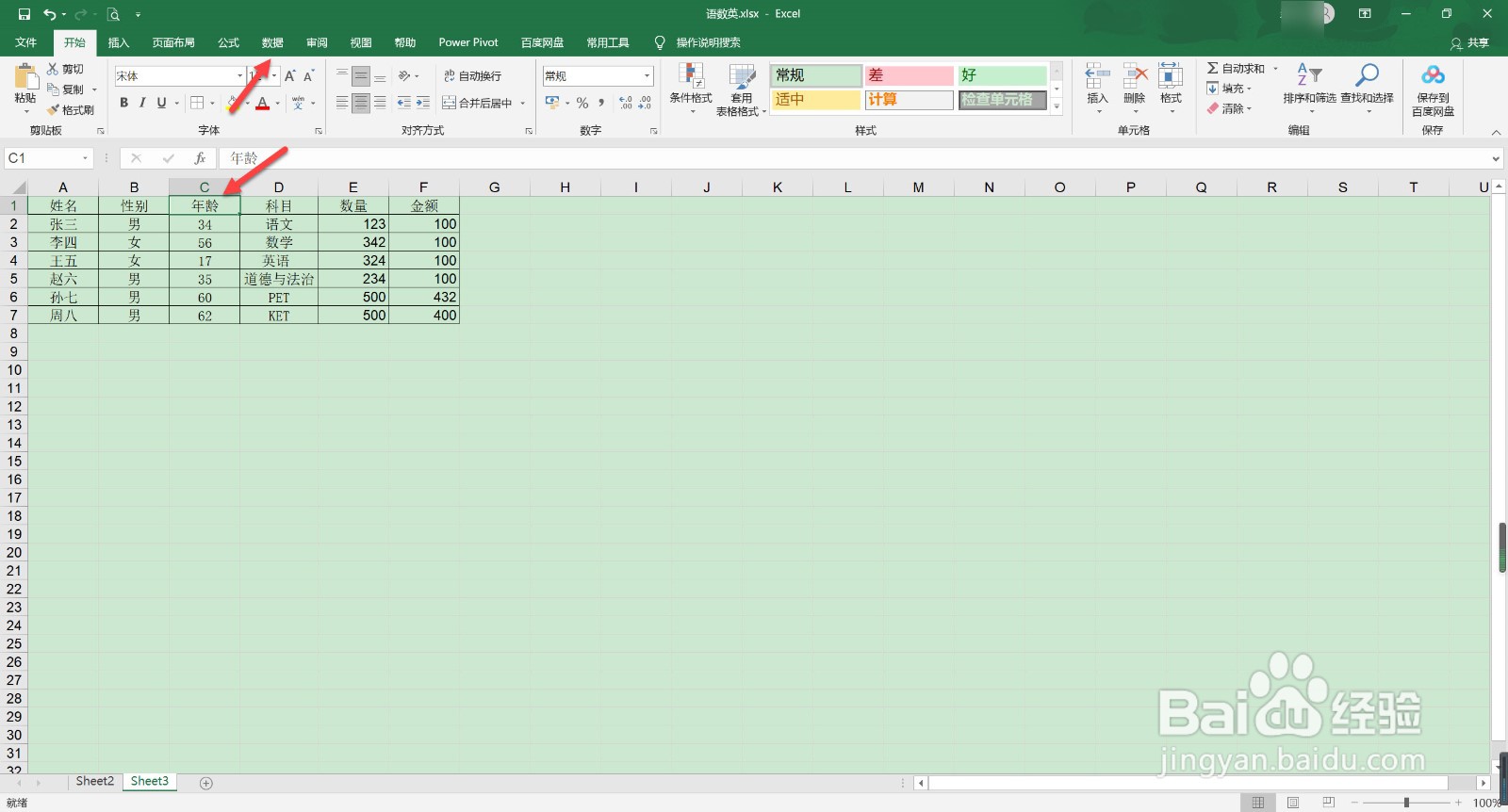This screenshot has width=1508, height=812.
Task: Open Conditional Formatting (条件格式)
Action: pyautogui.click(x=691, y=89)
